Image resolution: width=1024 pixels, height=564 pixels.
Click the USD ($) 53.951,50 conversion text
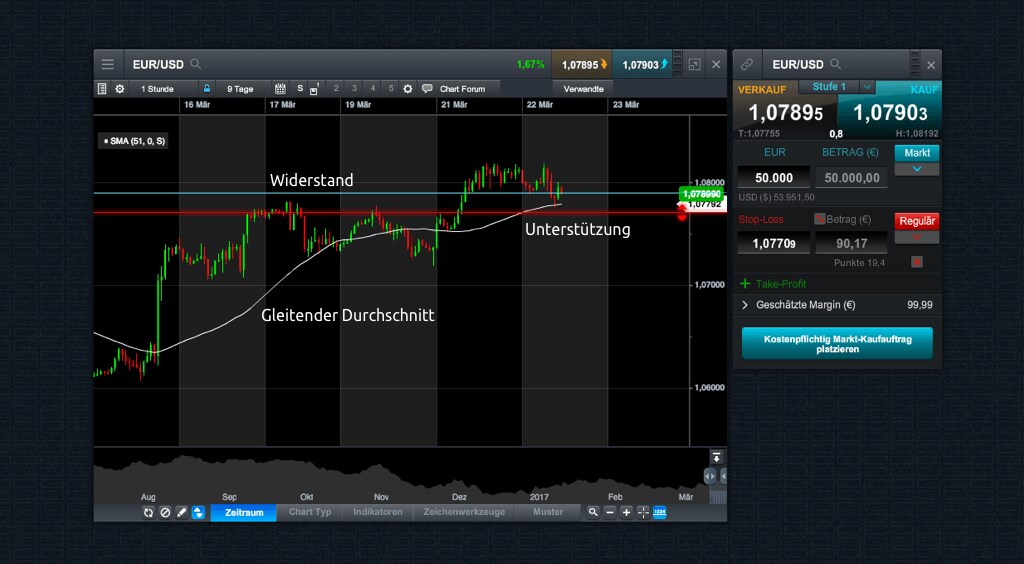(x=776, y=197)
